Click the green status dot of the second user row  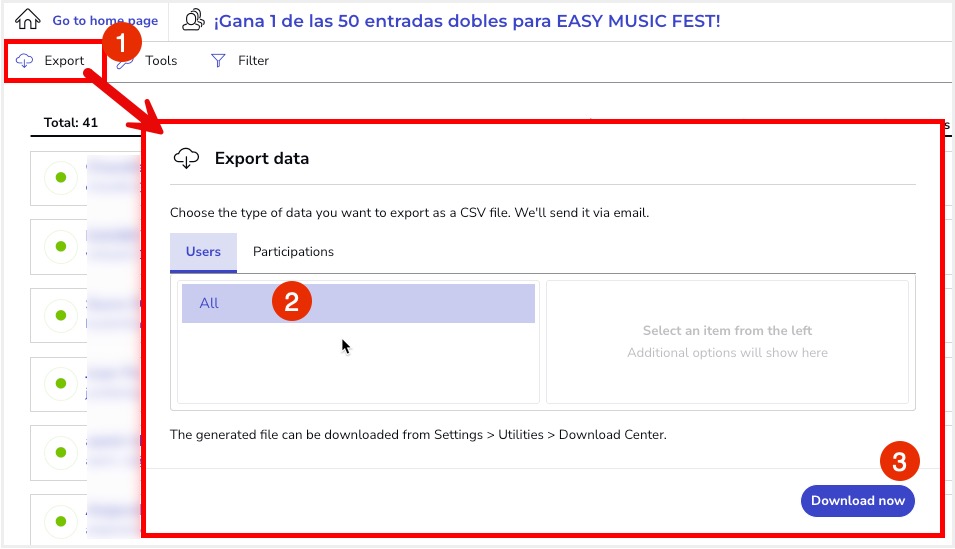click(60, 246)
